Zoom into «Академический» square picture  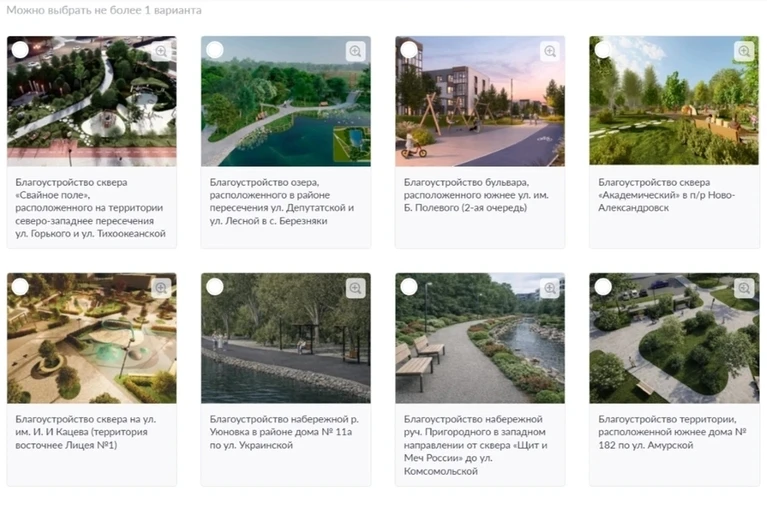point(744,51)
